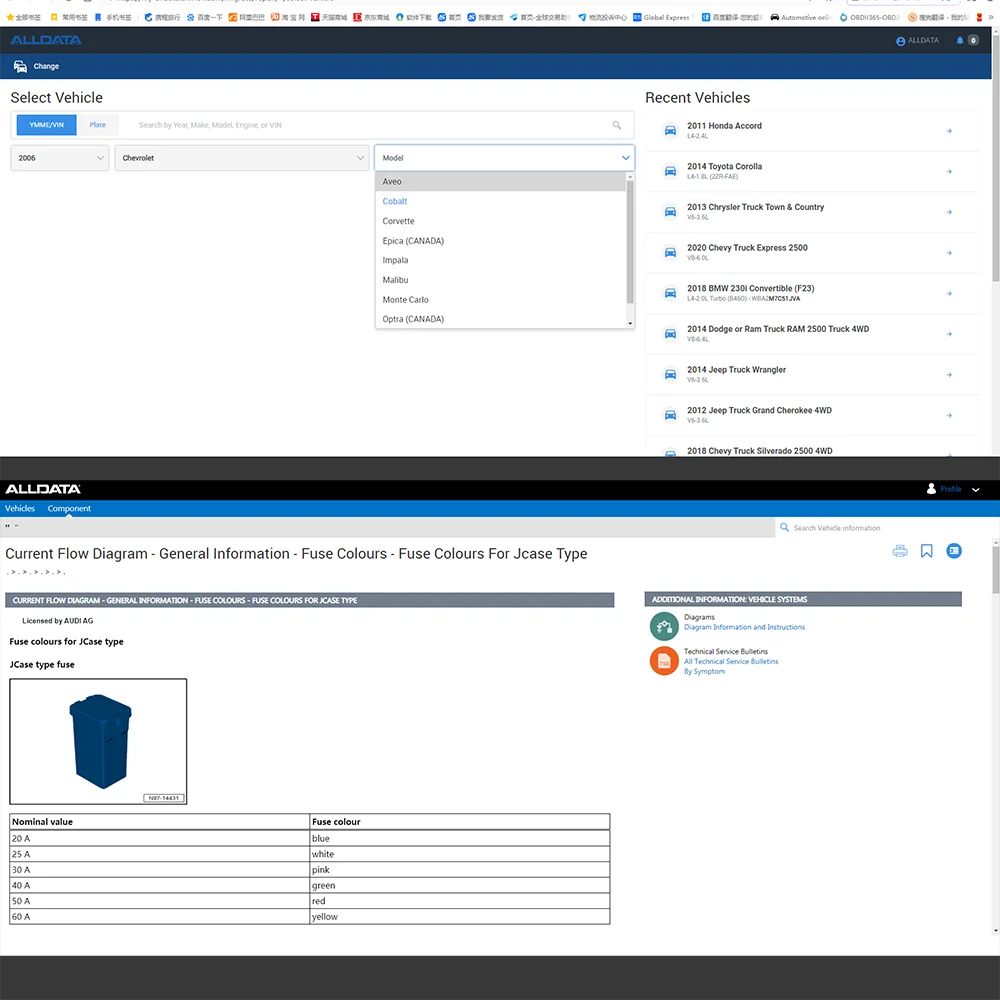Open the By Symptom link
This screenshot has height=1000, width=1000.
point(704,671)
